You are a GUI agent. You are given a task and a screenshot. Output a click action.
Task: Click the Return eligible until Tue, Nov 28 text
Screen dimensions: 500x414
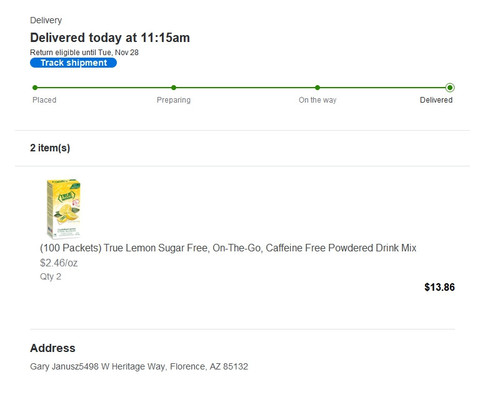pyautogui.click(x=84, y=52)
